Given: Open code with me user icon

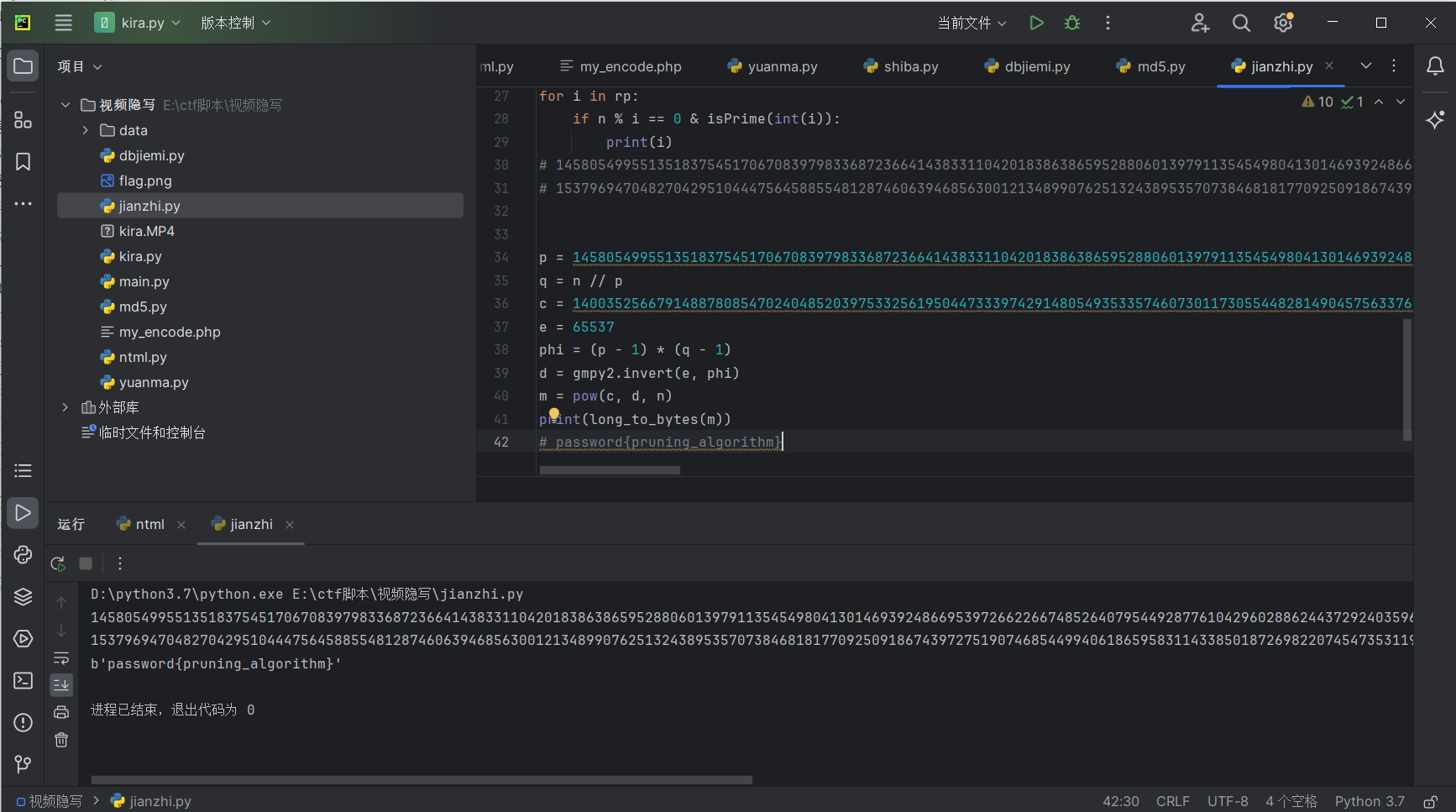Looking at the screenshot, I should pyautogui.click(x=1200, y=23).
